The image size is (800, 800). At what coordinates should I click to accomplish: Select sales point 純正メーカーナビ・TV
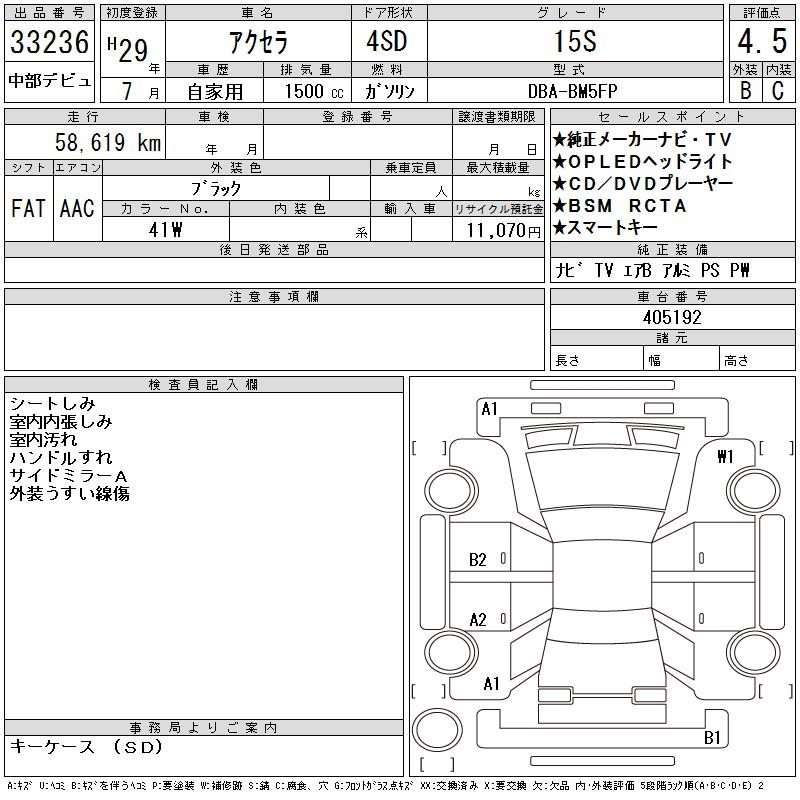tap(642, 139)
